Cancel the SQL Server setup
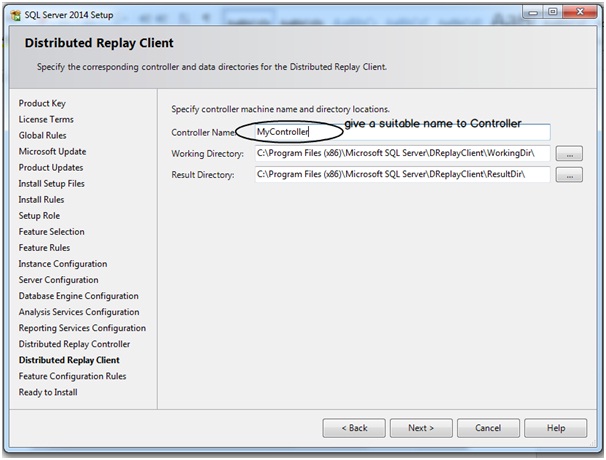The width and height of the screenshot is (606, 460). [x=489, y=428]
